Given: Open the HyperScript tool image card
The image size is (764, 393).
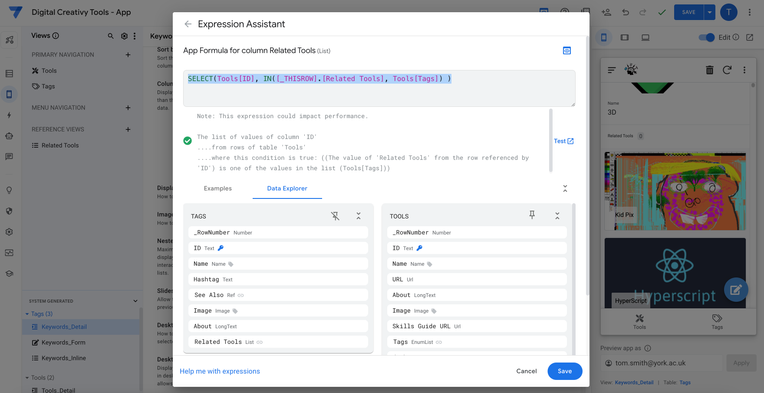Looking at the screenshot, I should pos(675,273).
